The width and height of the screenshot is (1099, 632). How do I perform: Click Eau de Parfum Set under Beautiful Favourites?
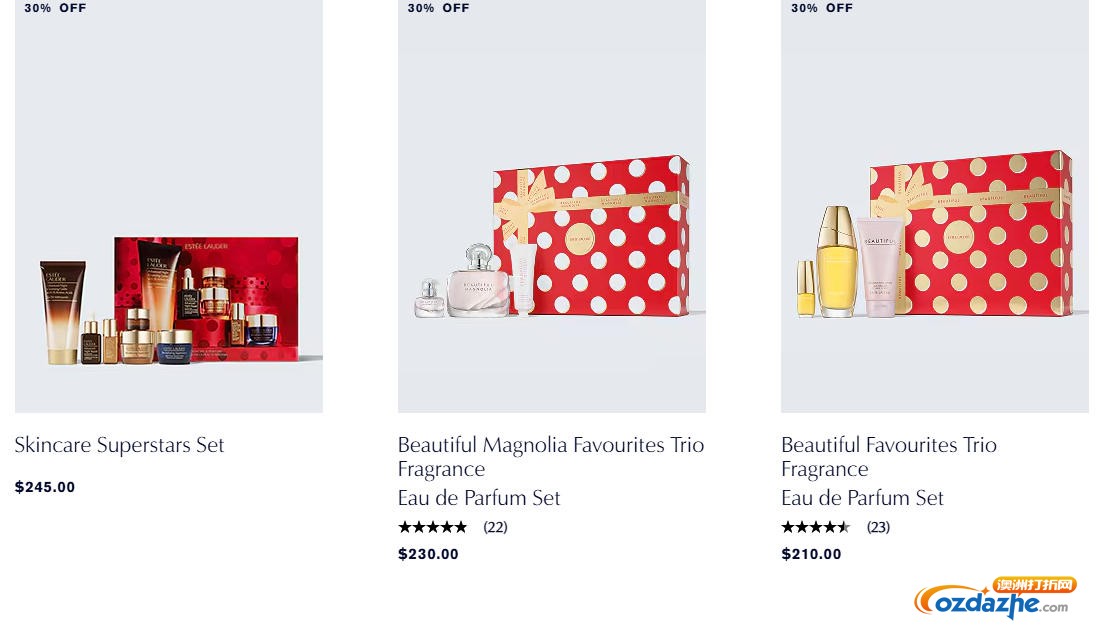[863, 498]
